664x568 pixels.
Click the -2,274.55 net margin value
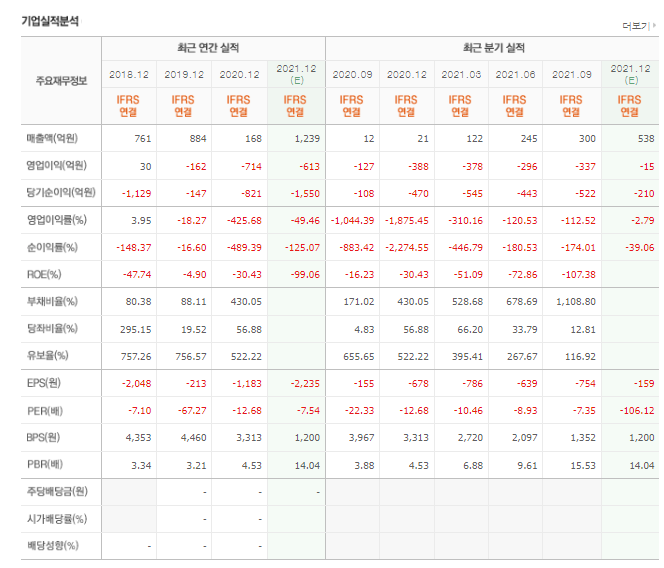coord(407,248)
